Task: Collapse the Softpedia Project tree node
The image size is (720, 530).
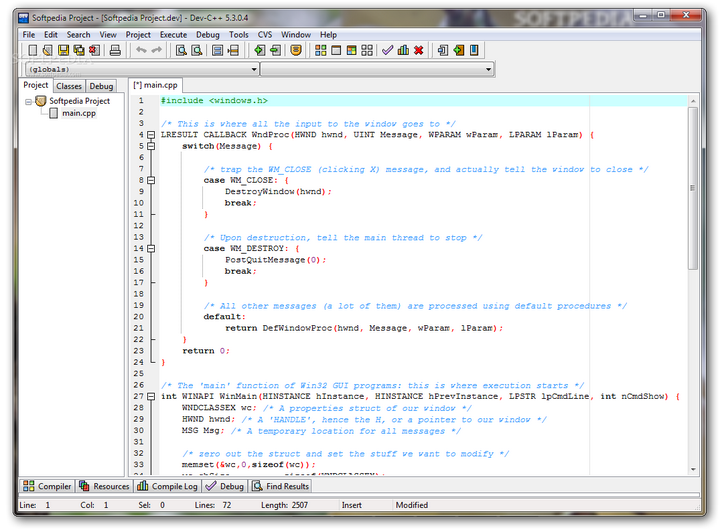Action: click(28, 101)
